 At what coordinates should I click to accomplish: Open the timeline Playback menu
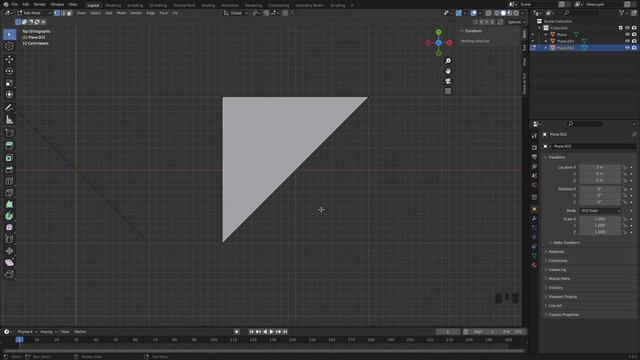[x=27, y=332]
